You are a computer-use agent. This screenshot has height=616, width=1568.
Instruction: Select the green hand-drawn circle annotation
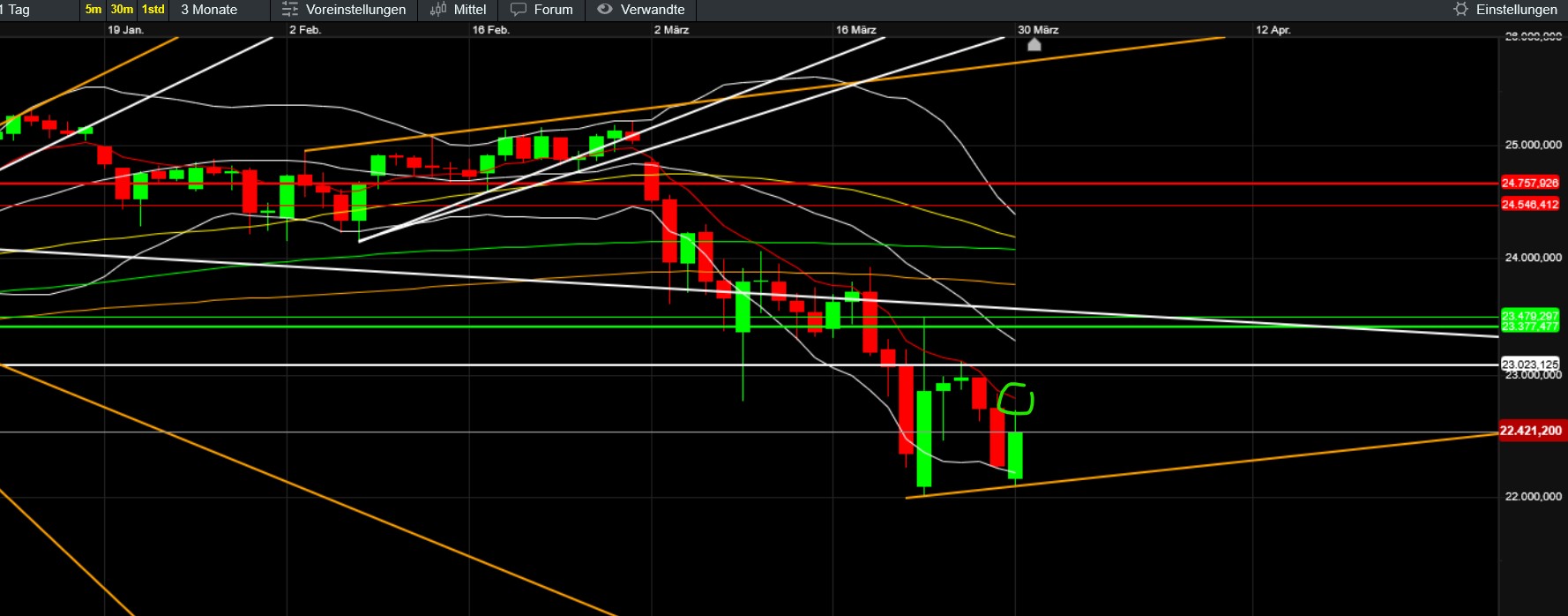click(x=1015, y=398)
